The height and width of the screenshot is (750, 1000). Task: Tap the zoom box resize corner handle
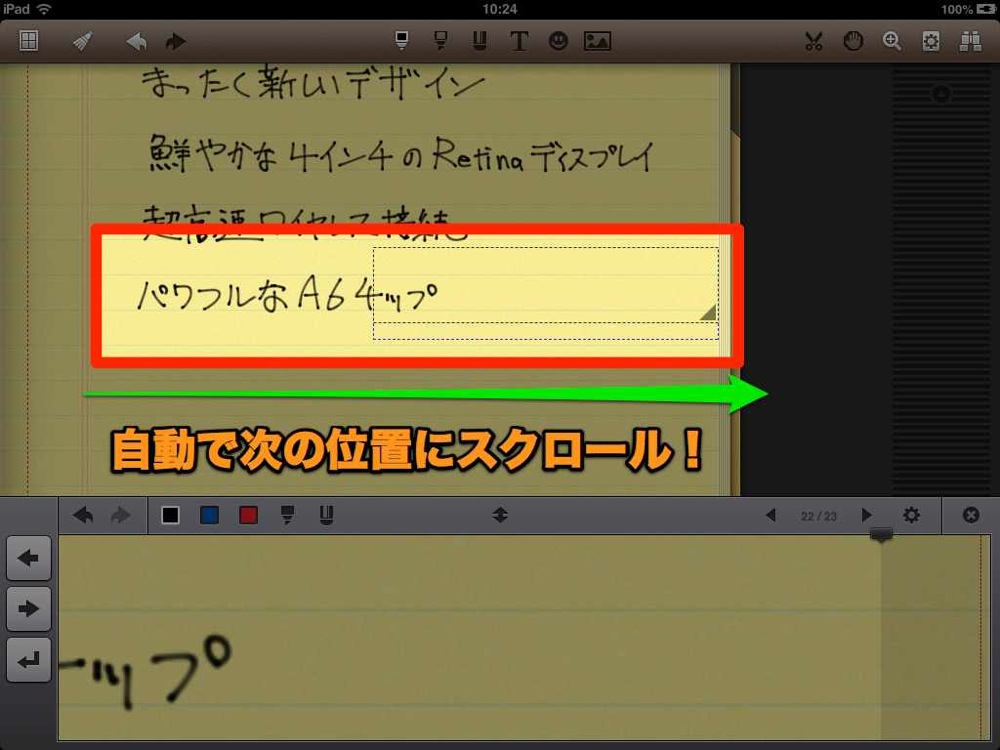coord(708,312)
